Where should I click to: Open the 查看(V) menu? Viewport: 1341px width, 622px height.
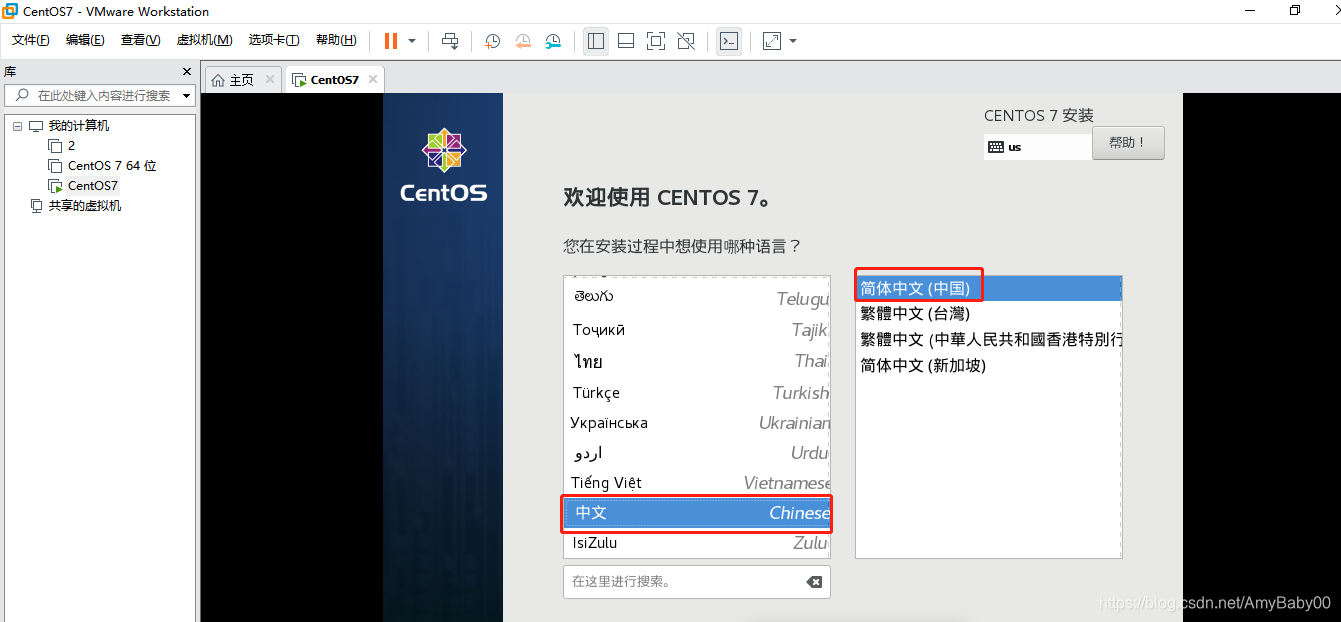(140, 40)
